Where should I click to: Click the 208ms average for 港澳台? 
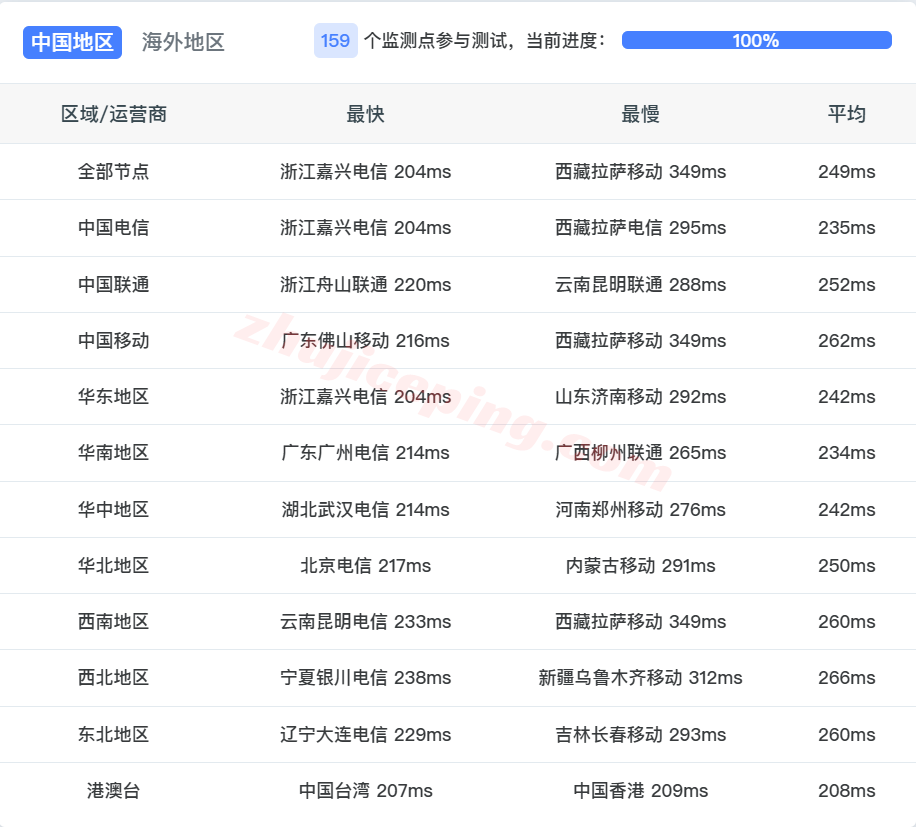[x=849, y=790]
